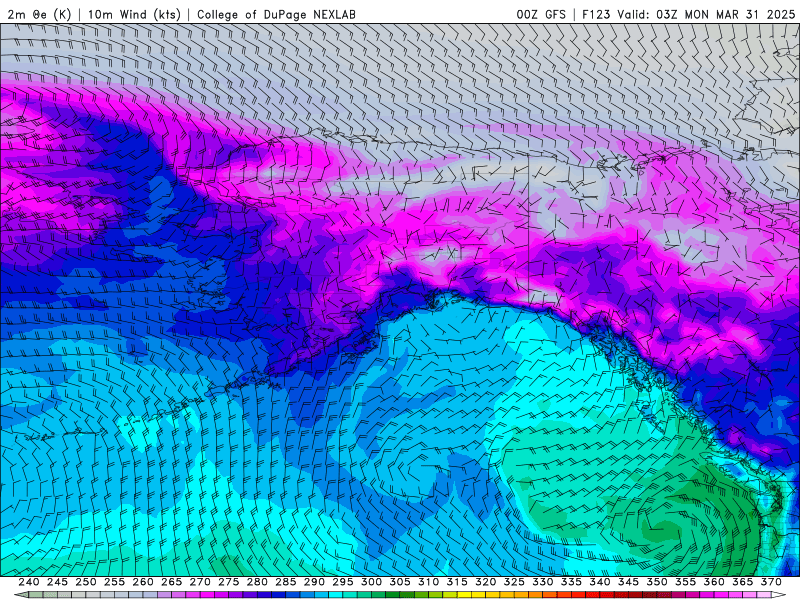Click the "2m θe (K)" title text
The height and width of the screenshot is (600, 800).
click(39, 14)
